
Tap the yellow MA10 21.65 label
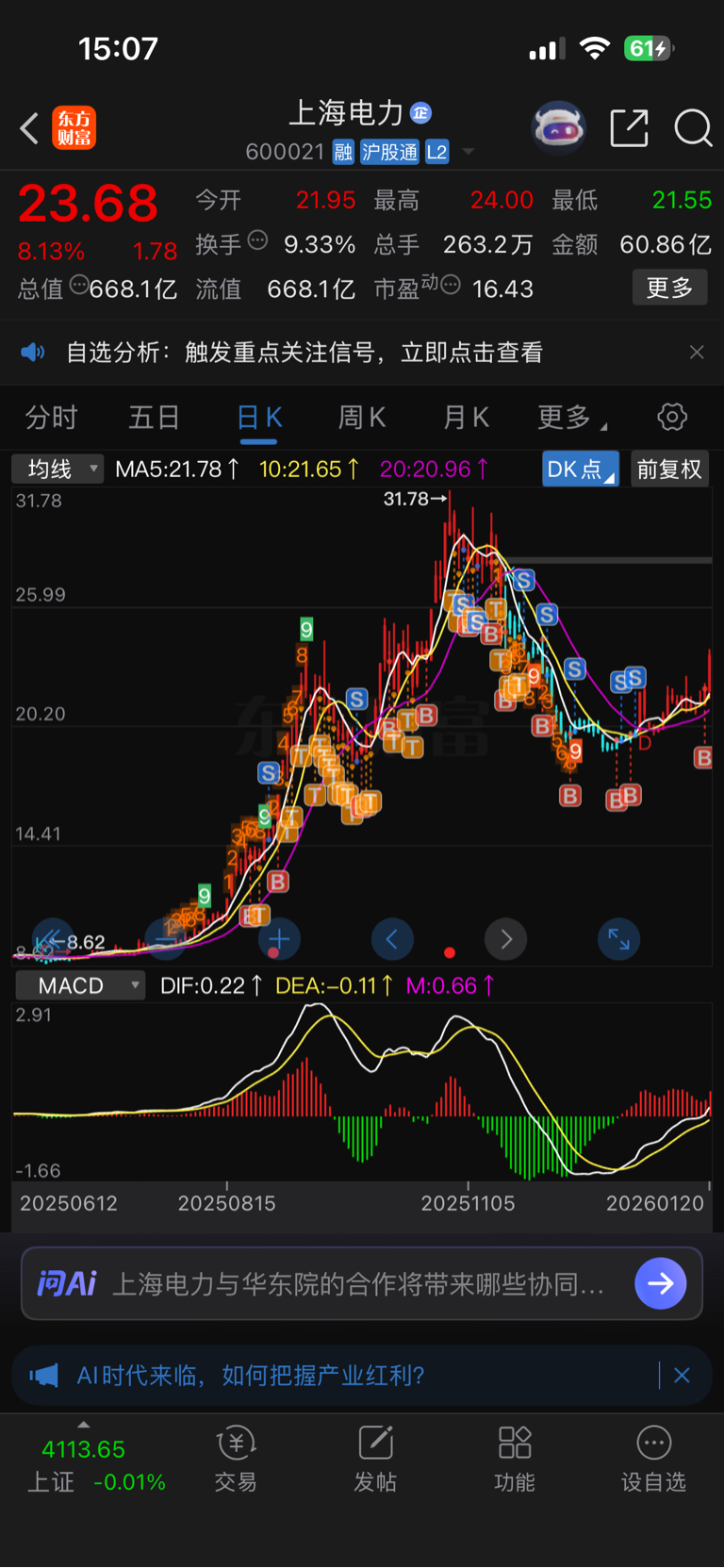pyautogui.click(x=309, y=469)
